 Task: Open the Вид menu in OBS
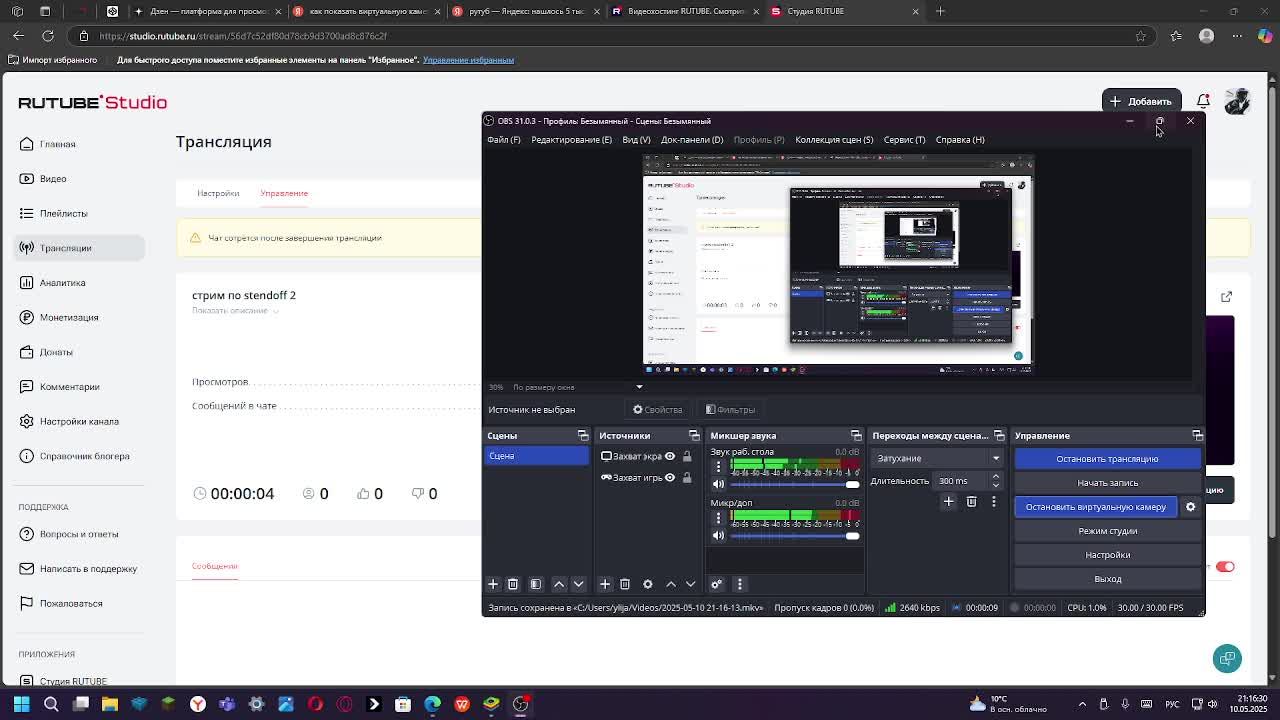[636, 140]
